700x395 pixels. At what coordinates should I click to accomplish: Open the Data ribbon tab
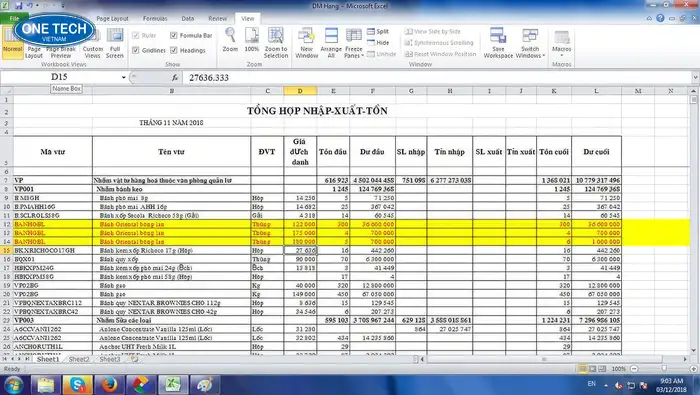[188, 18]
